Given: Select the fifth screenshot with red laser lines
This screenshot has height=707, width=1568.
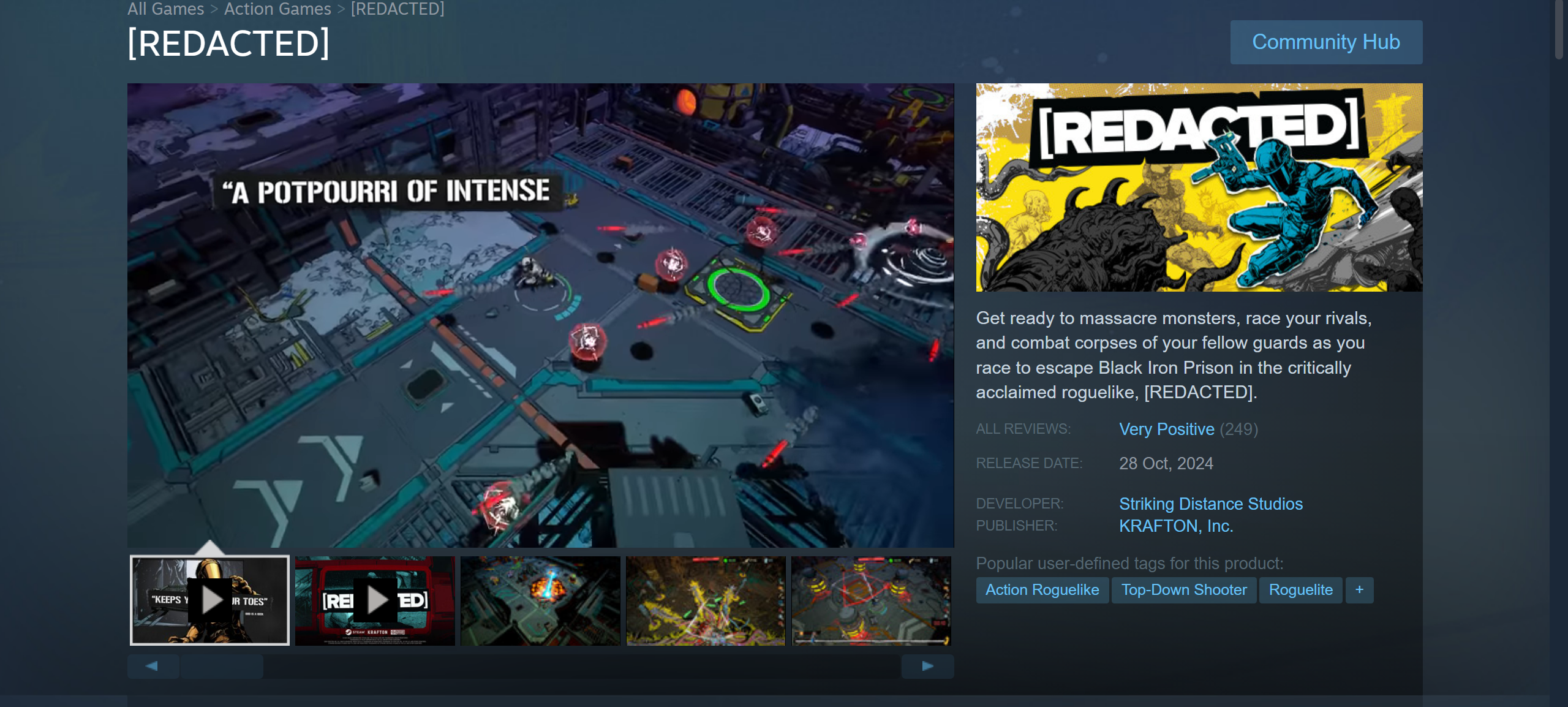Looking at the screenshot, I should click(x=871, y=600).
